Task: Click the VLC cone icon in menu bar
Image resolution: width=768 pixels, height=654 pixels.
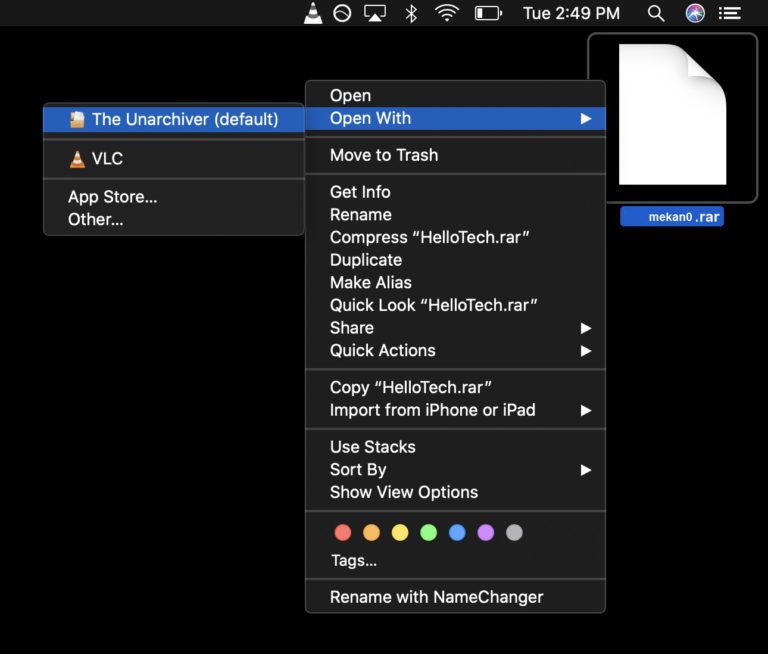Action: coord(313,13)
